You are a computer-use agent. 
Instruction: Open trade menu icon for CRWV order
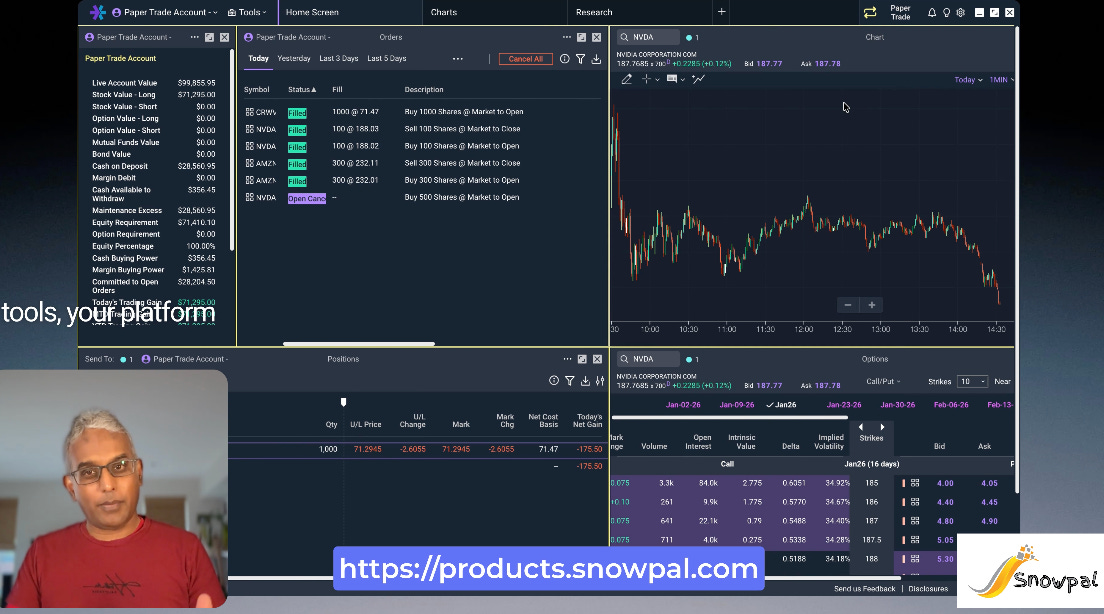tap(249, 112)
